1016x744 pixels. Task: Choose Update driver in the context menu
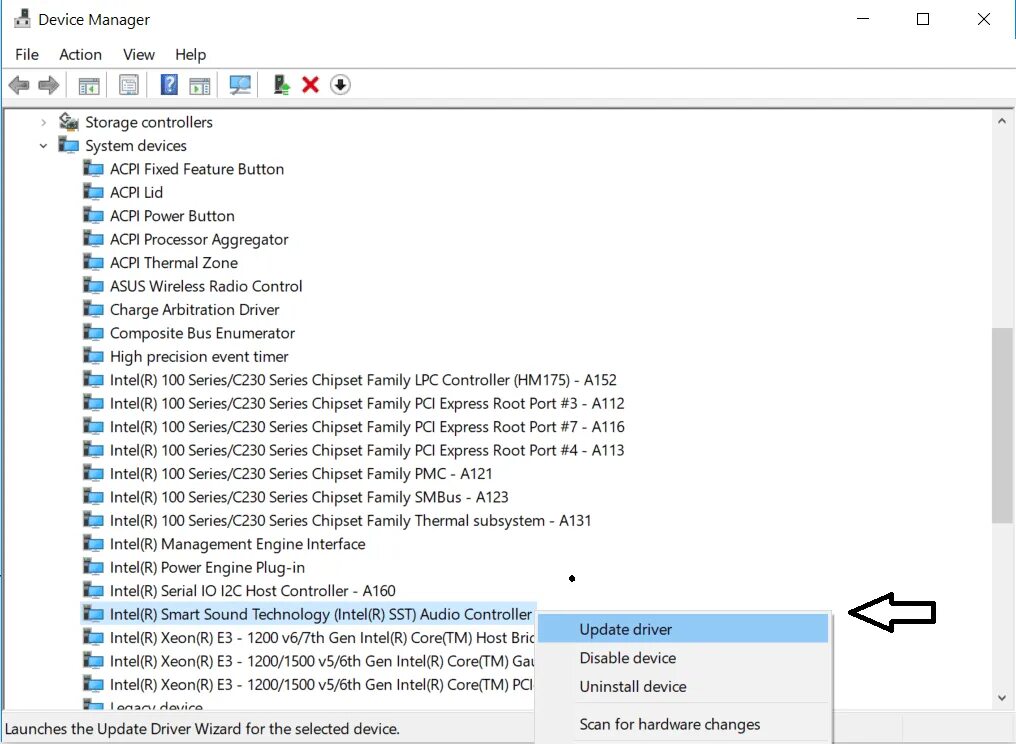[x=626, y=629]
